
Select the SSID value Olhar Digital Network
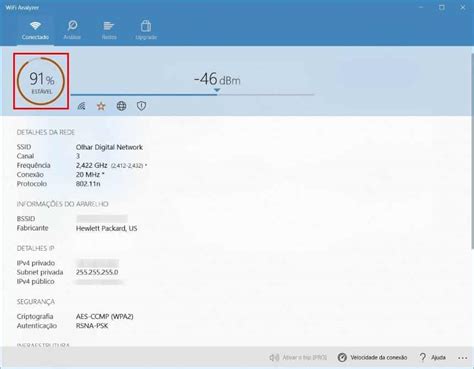pos(109,147)
